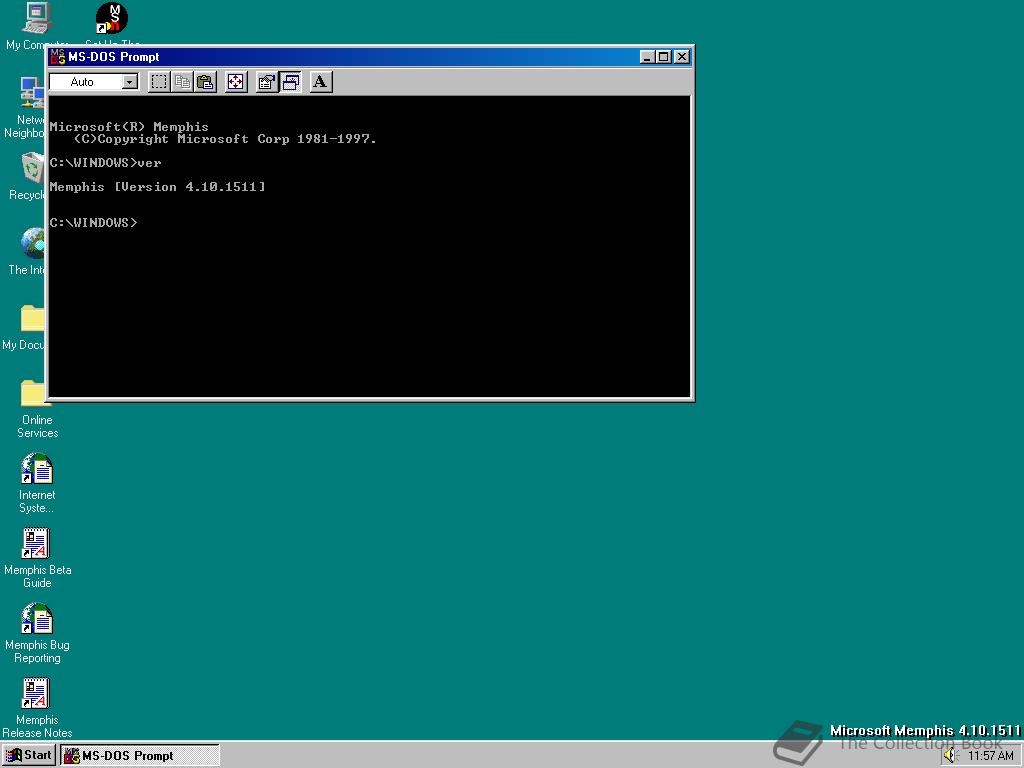Image resolution: width=1024 pixels, height=768 pixels.
Task: Toggle the Full screen toolbar icon
Action: click(x=236, y=82)
